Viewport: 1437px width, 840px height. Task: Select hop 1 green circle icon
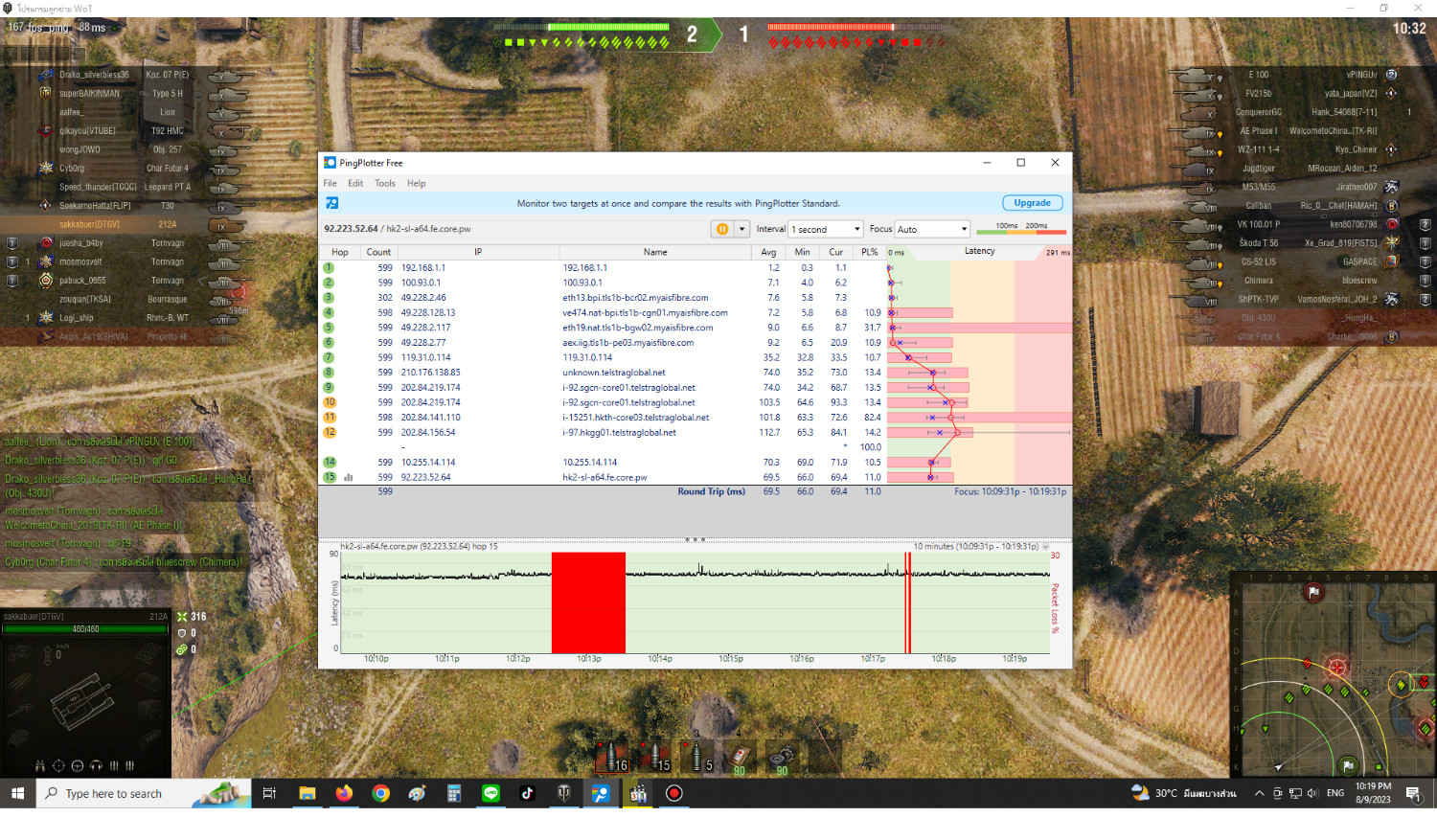[x=329, y=268]
